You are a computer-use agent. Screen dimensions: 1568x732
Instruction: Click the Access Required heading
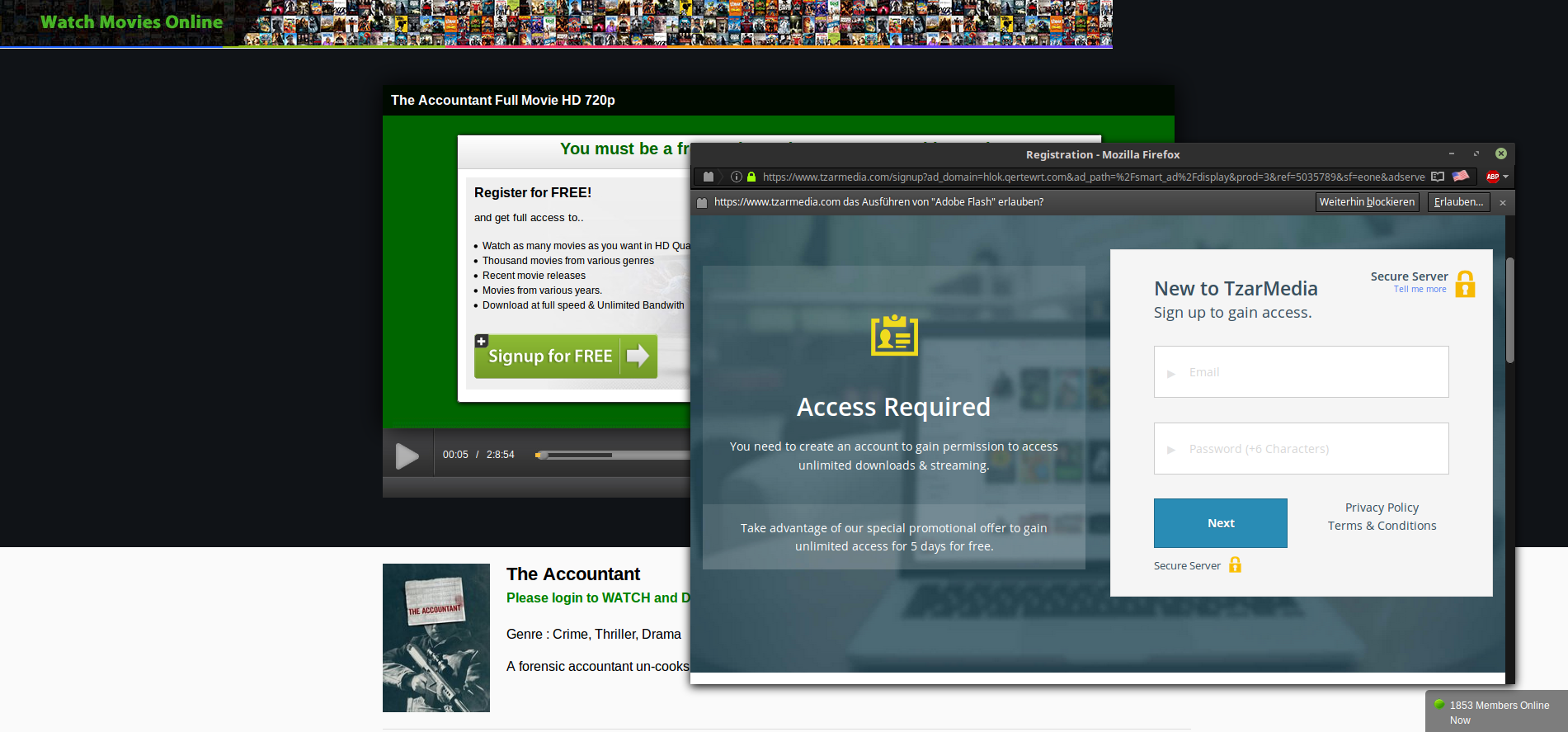893,407
